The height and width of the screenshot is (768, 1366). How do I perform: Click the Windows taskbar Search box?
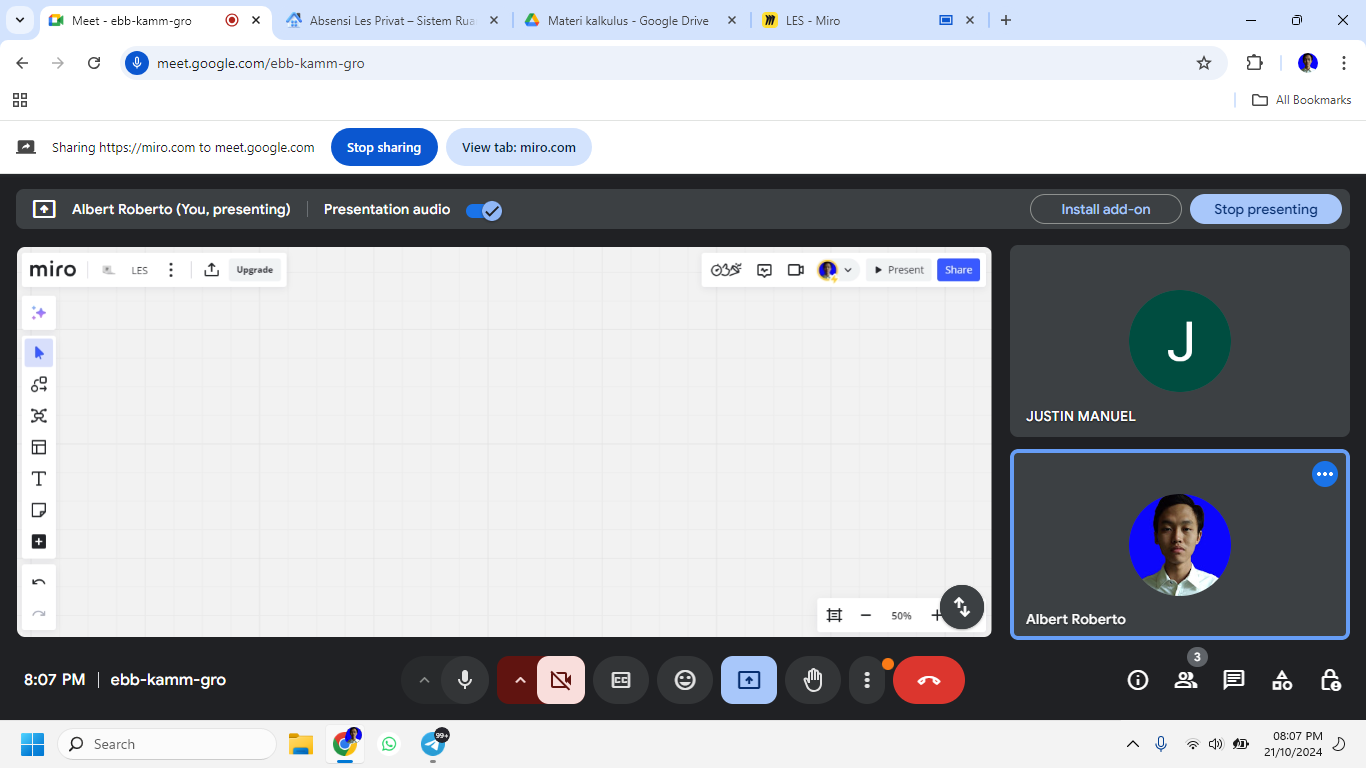click(167, 744)
